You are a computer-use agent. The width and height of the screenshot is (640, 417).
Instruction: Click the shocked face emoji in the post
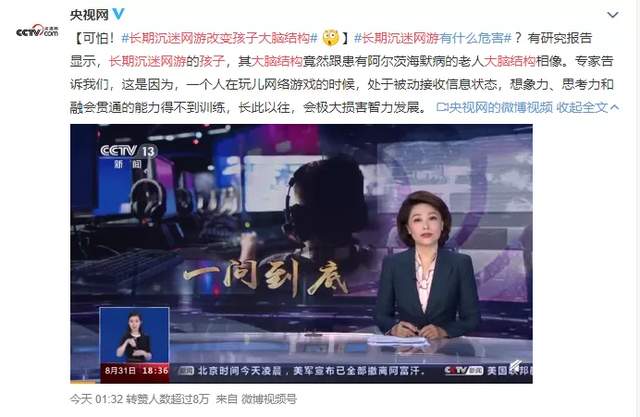tap(331, 38)
